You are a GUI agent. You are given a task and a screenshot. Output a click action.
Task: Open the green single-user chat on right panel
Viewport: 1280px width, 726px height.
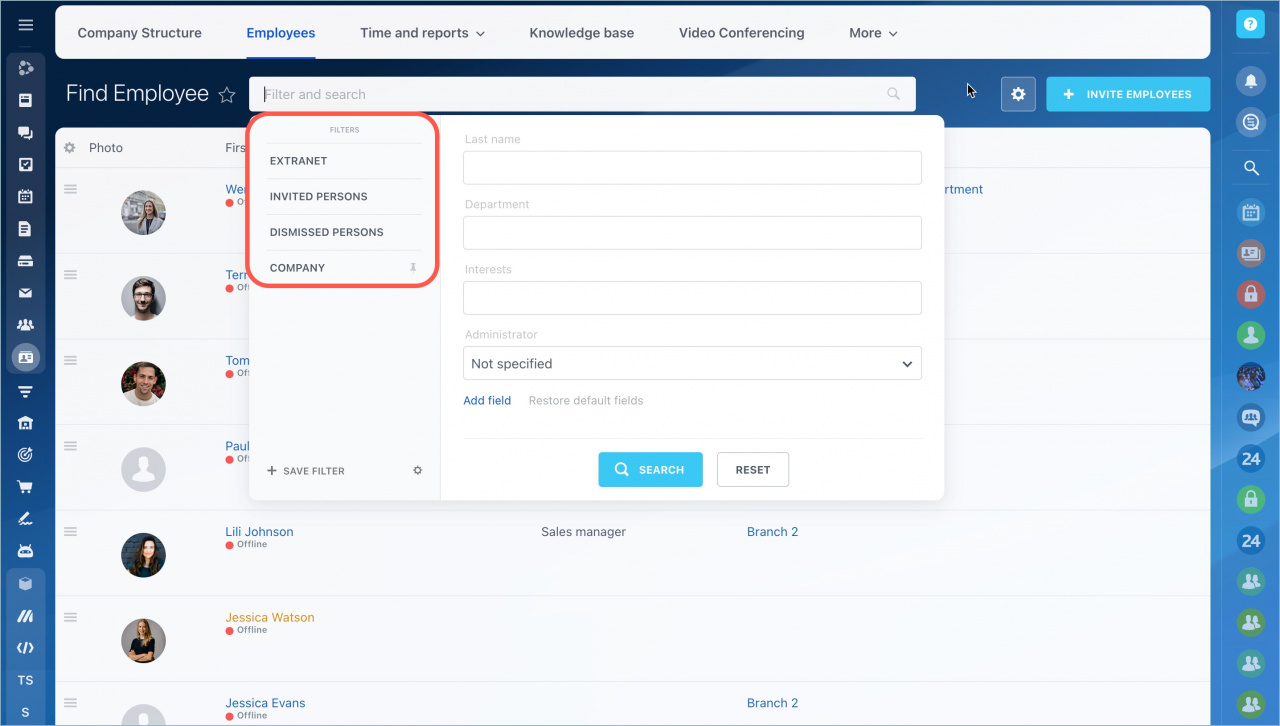point(1250,335)
